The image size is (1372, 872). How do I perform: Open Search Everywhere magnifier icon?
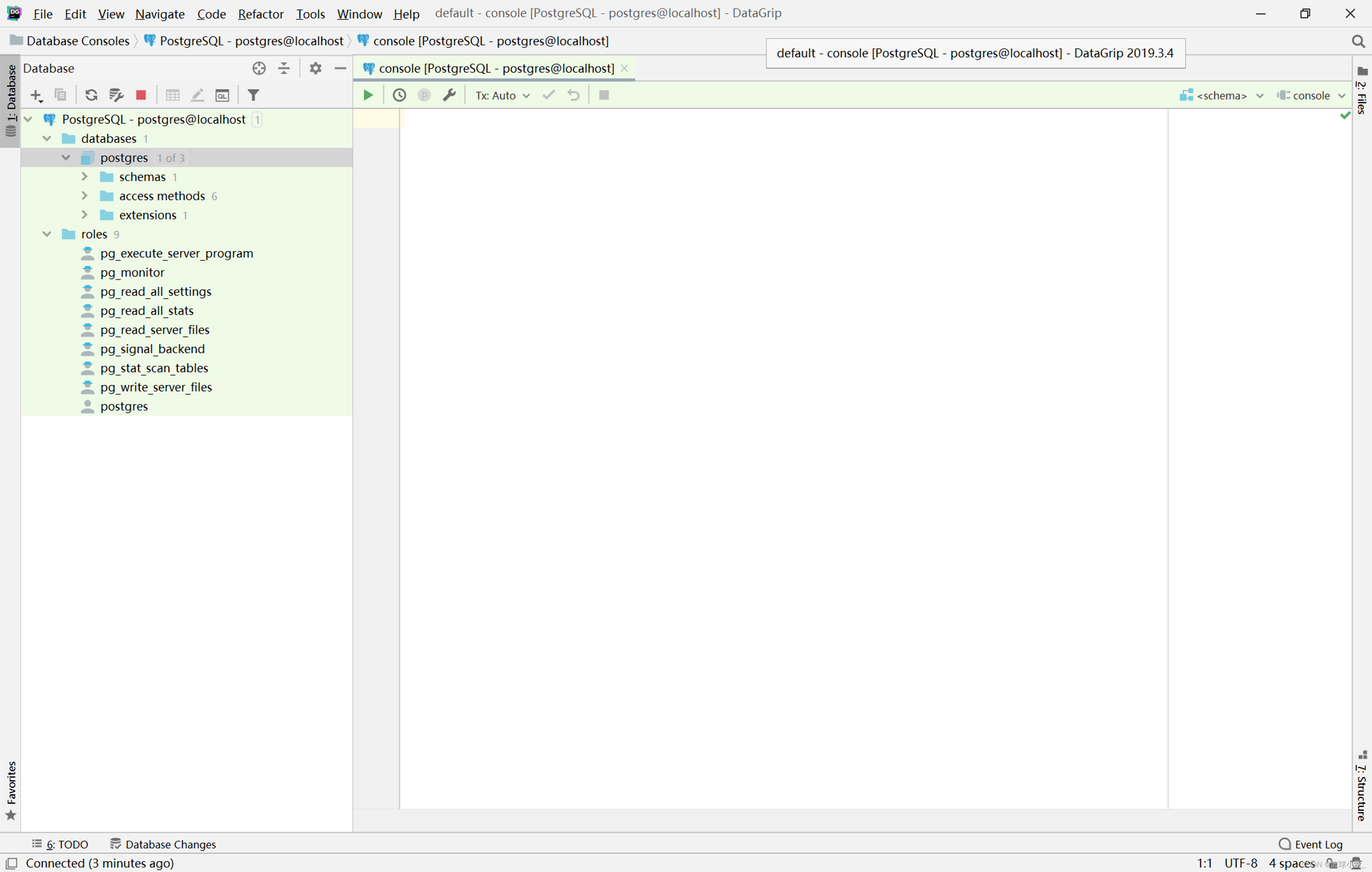point(1358,41)
